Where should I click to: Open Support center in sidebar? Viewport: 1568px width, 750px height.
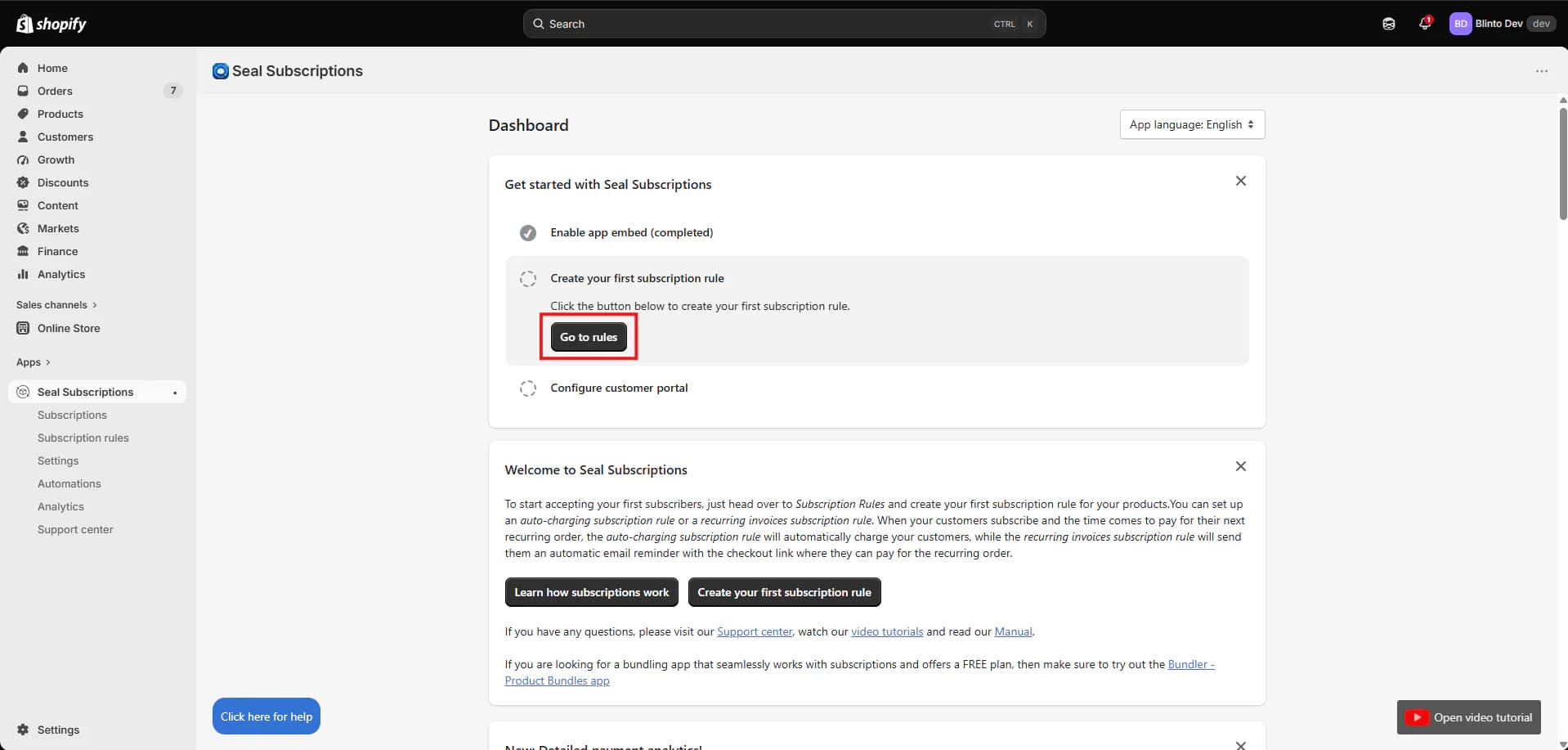(75, 529)
